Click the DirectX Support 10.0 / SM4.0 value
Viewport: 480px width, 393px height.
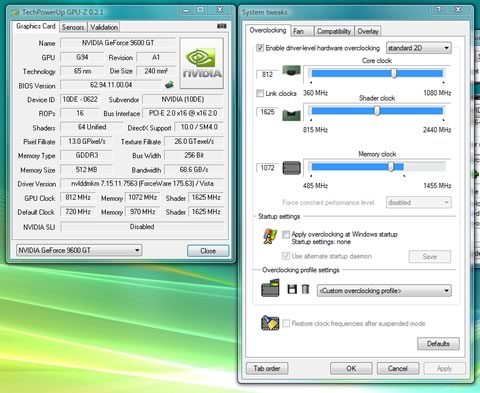pyautogui.click(x=199, y=127)
